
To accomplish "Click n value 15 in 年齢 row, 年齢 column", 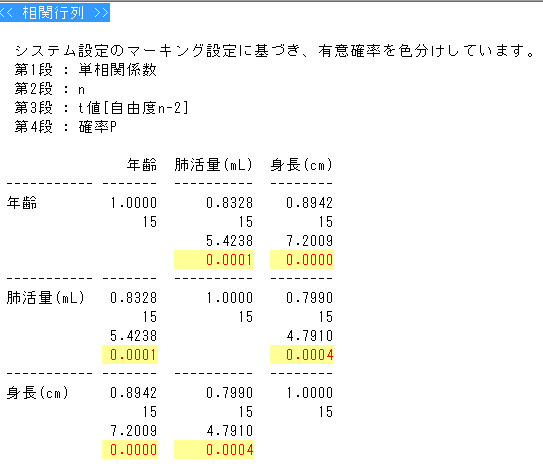I will pyautogui.click(x=150, y=222).
